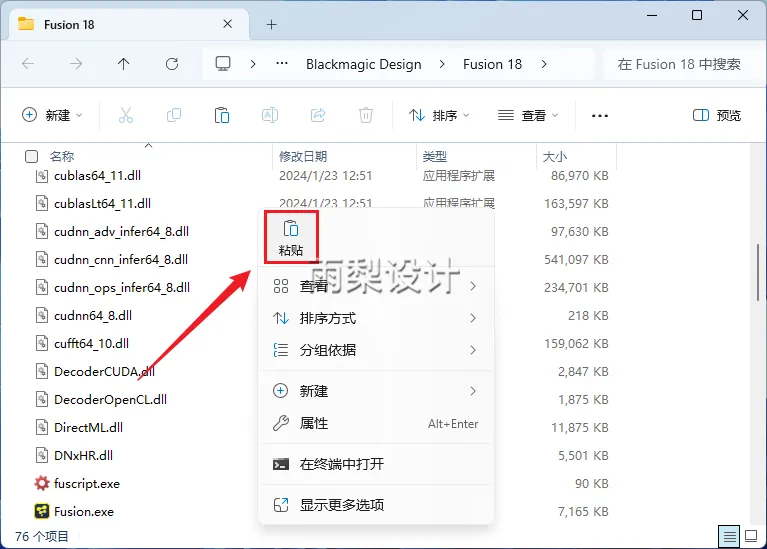The width and height of the screenshot is (767, 549).
Task: Close the Fusion 18 tab
Action: click(227, 24)
